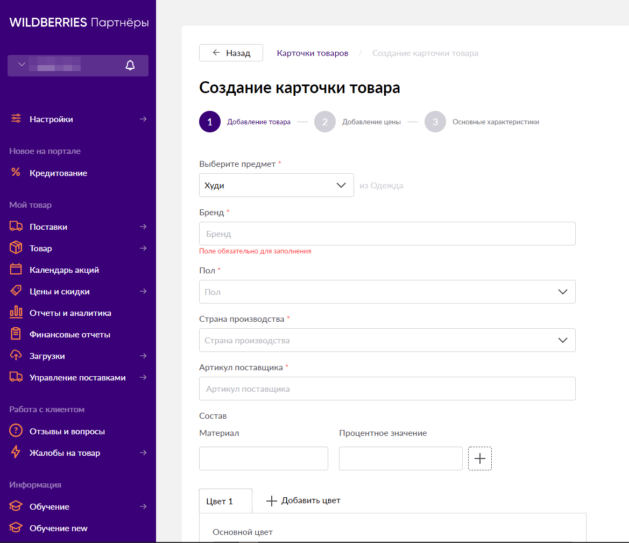The height and width of the screenshot is (543, 629).
Task: Focus the Материал input field
Action: pos(264,458)
